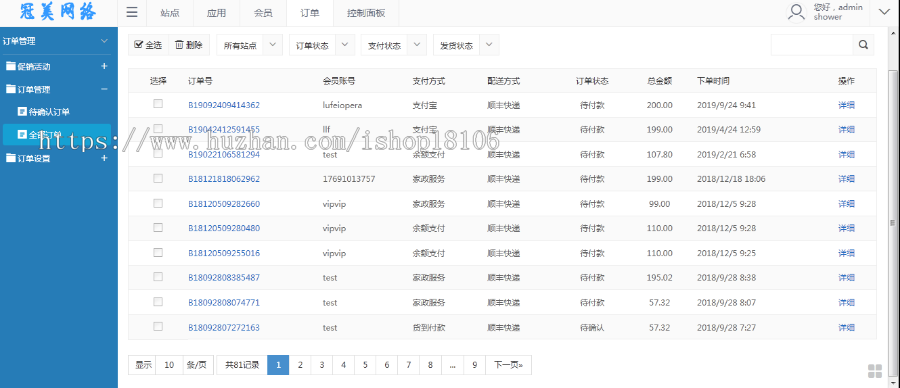The width and height of the screenshot is (900, 388).
Task: Click the 2018/12/18 18:06 order time cell
Action: click(731, 179)
